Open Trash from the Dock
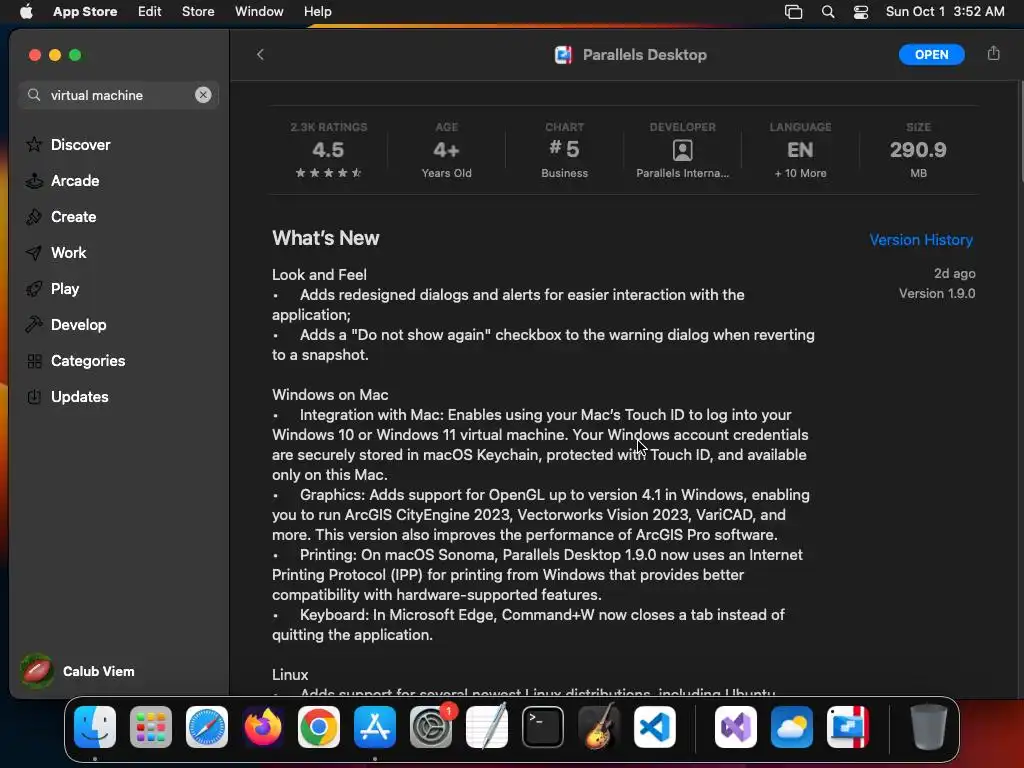This screenshot has width=1024, height=768. [929, 727]
